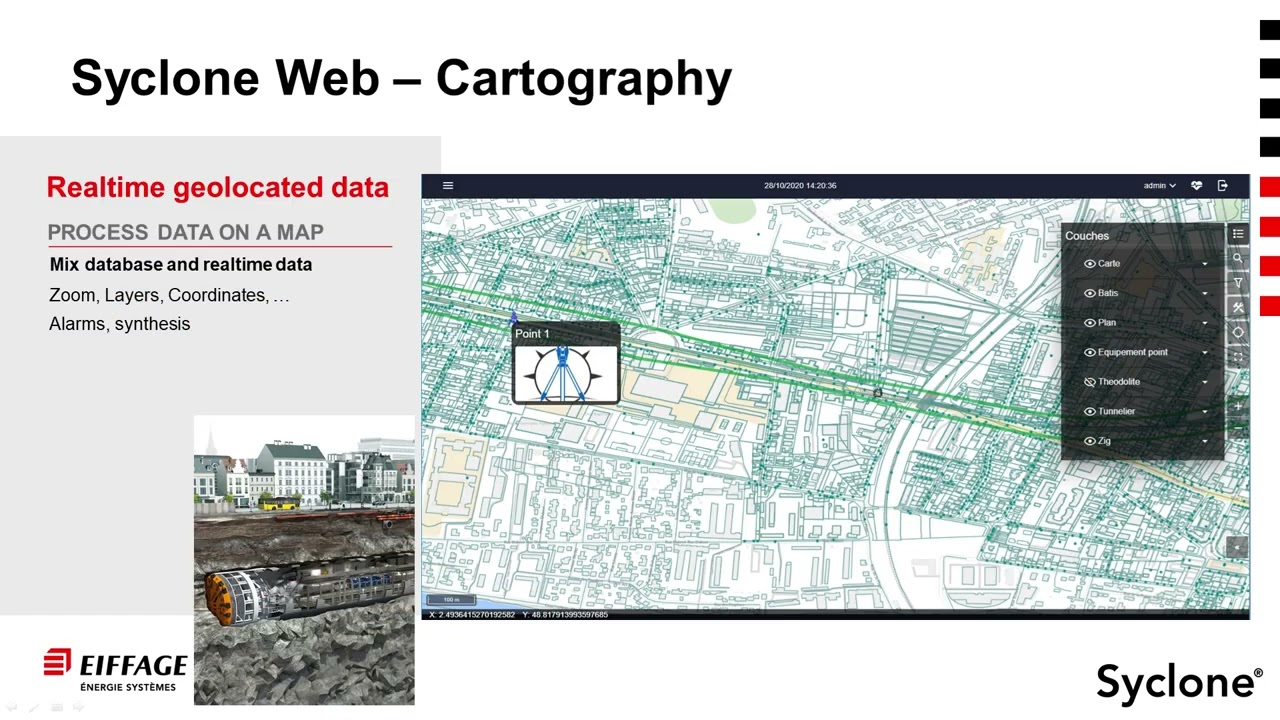
Task: Toggle the Tunnelier layer eye icon
Action: pos(1090,411)
